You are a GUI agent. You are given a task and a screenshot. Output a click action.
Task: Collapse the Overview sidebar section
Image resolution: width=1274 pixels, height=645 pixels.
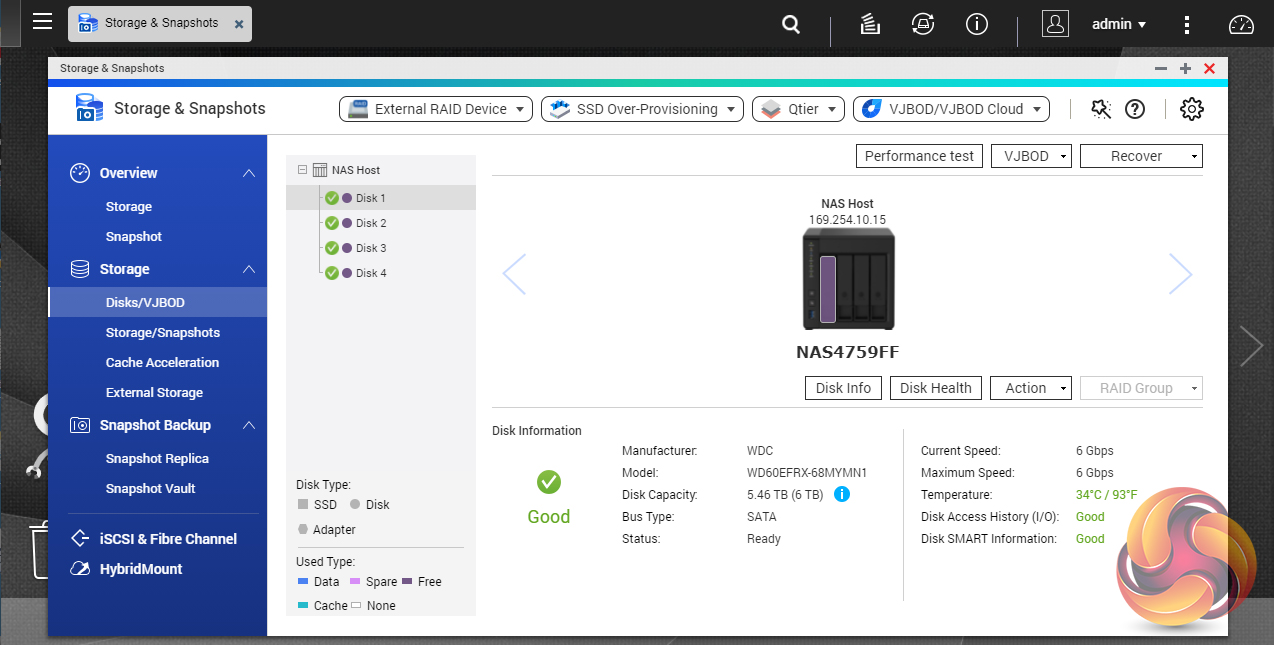(249, 173)
